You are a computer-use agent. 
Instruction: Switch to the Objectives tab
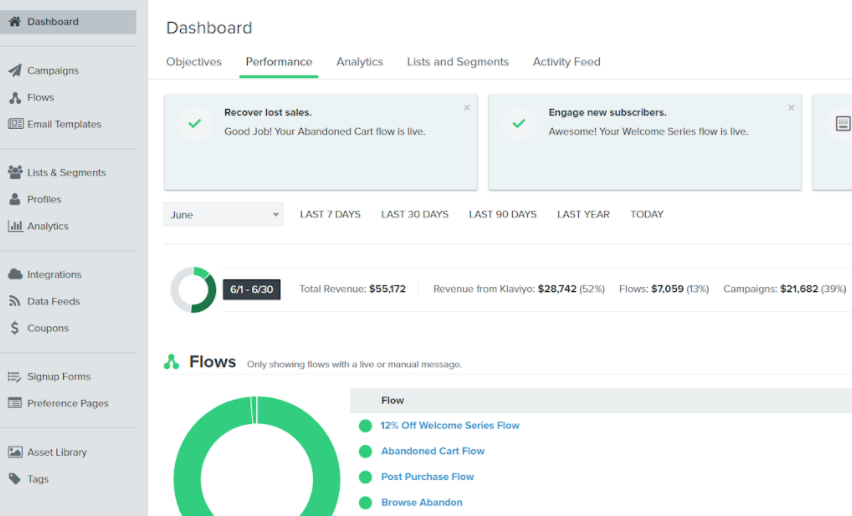tap(194, 62)
